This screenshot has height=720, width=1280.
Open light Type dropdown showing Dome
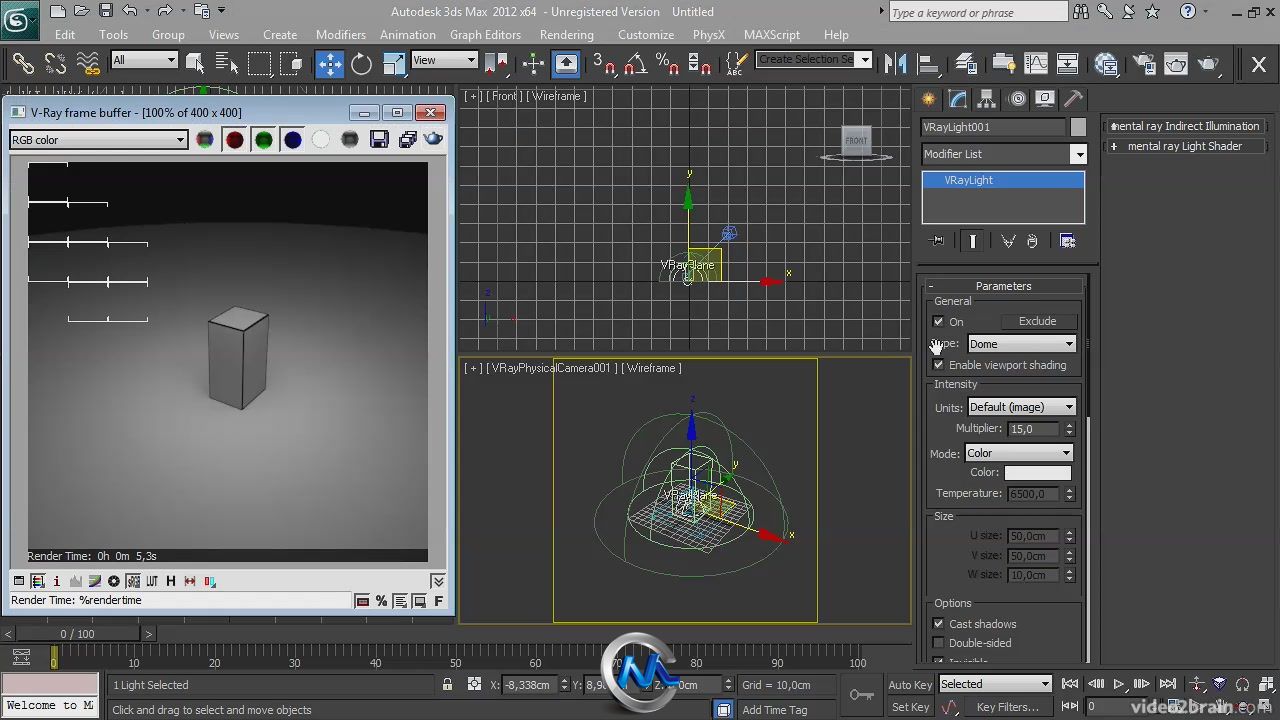tap(1021, 344)
